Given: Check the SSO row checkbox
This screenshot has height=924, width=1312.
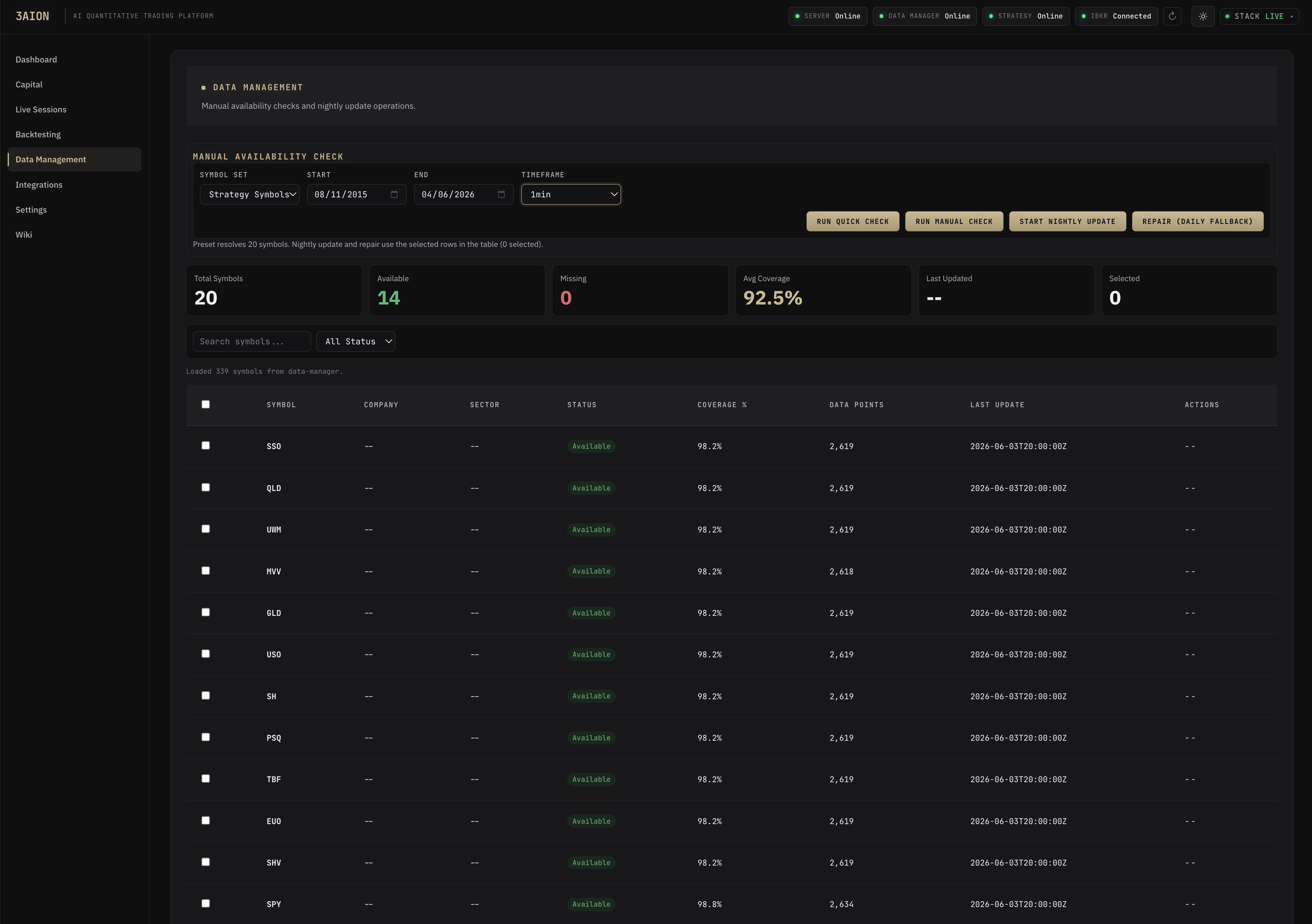Looking at the screenshot, I should [206, 445].
